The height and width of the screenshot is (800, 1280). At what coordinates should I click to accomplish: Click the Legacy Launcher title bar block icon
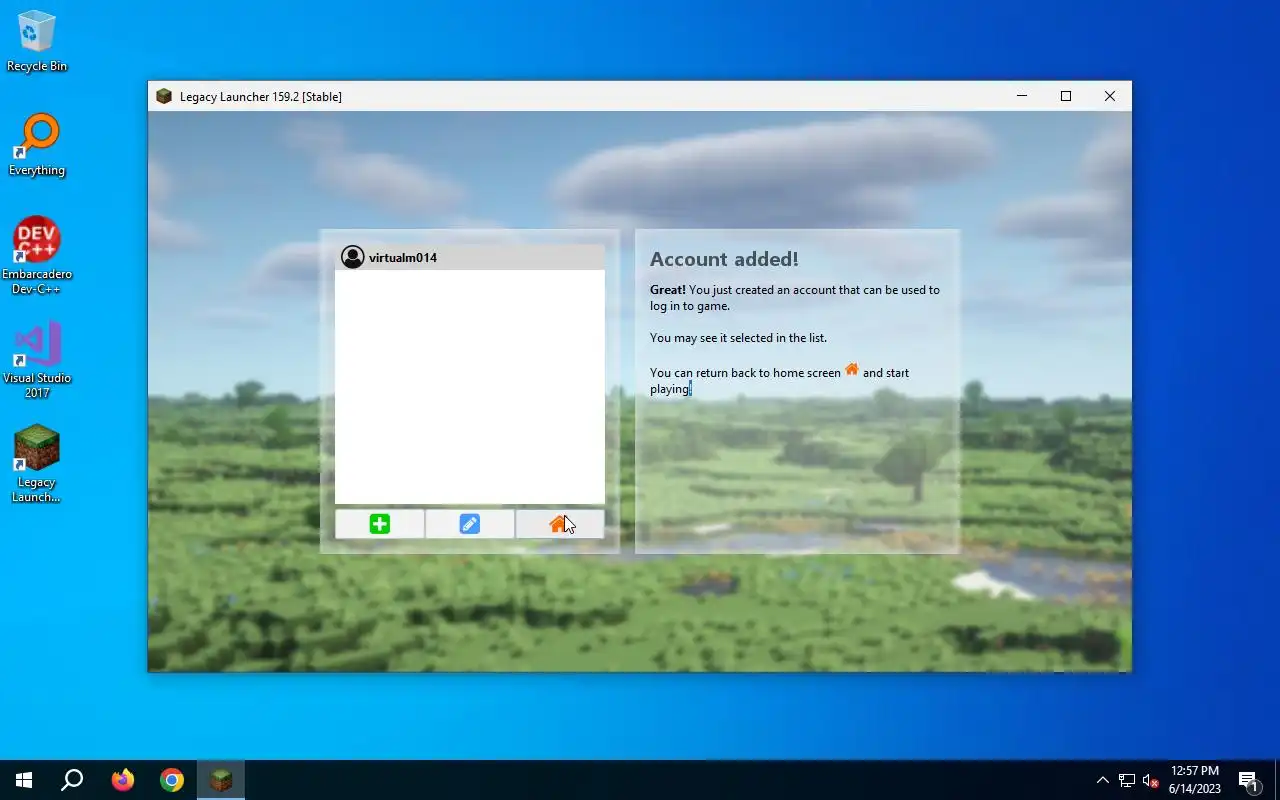(164, 96)
